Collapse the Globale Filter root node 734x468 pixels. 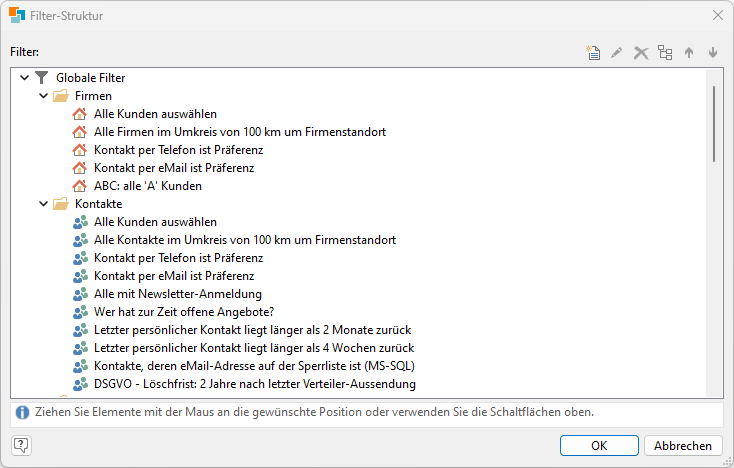(x=24, y=78)
